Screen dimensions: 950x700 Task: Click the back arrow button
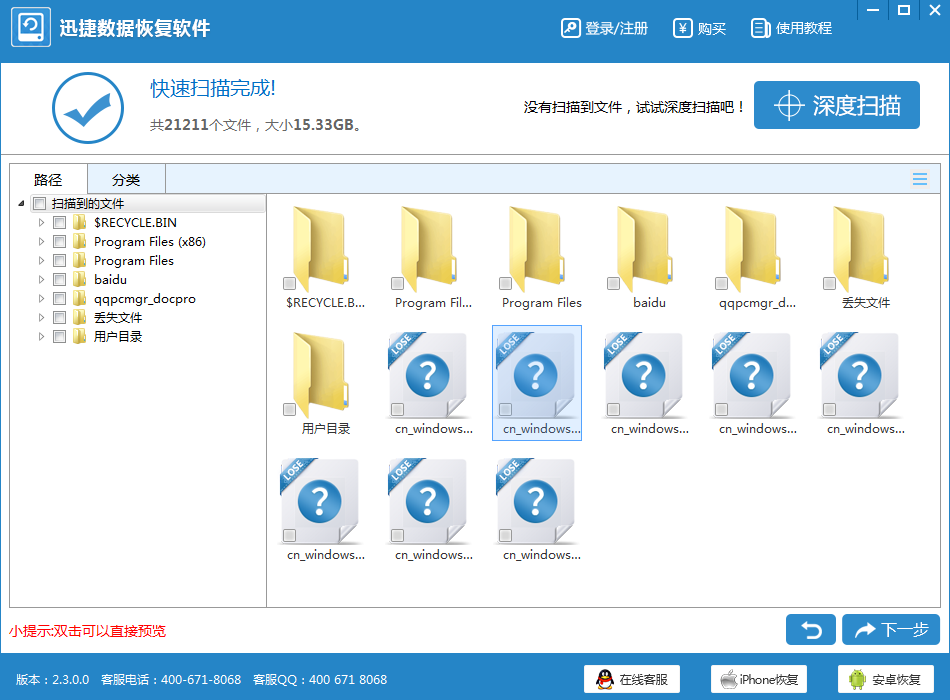(x=811, y=629)
